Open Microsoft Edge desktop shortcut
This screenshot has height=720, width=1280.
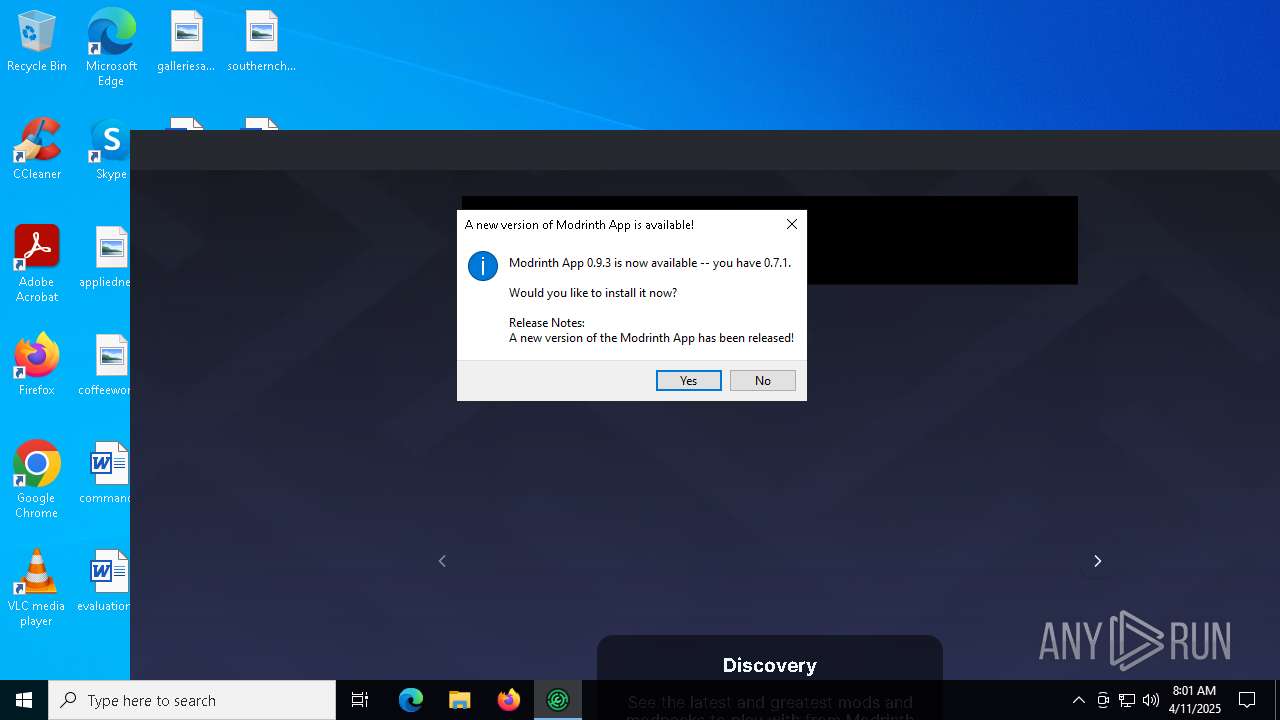coord(111,48)
